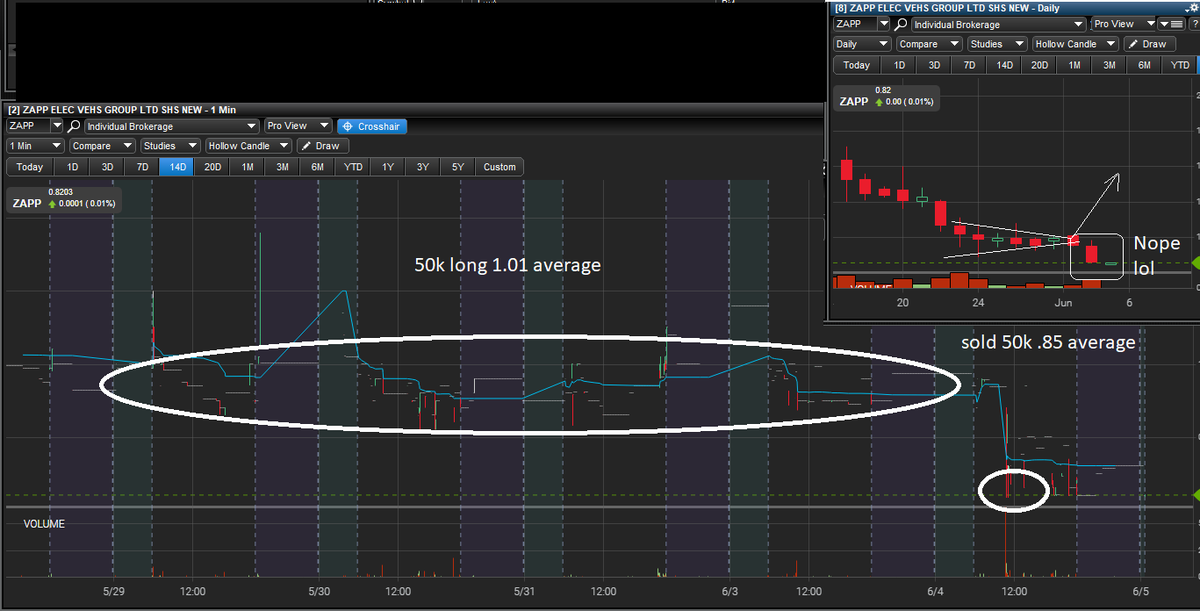Viewport: 1200px width, 611px height.
Task: Click the 5/31 date label on time axis
Action: coord(524,592)
